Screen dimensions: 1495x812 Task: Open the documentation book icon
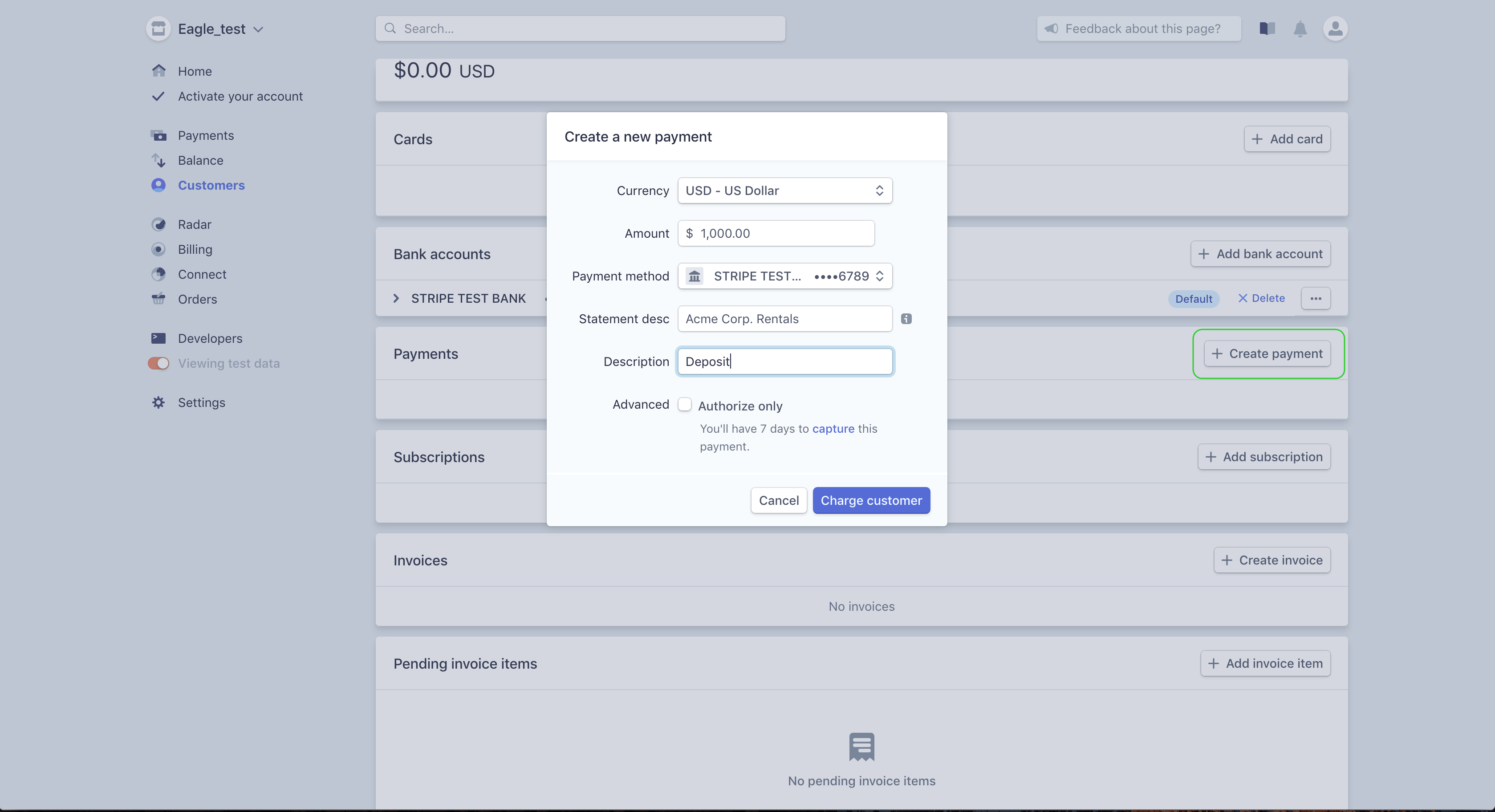(x=1267, y=28)
